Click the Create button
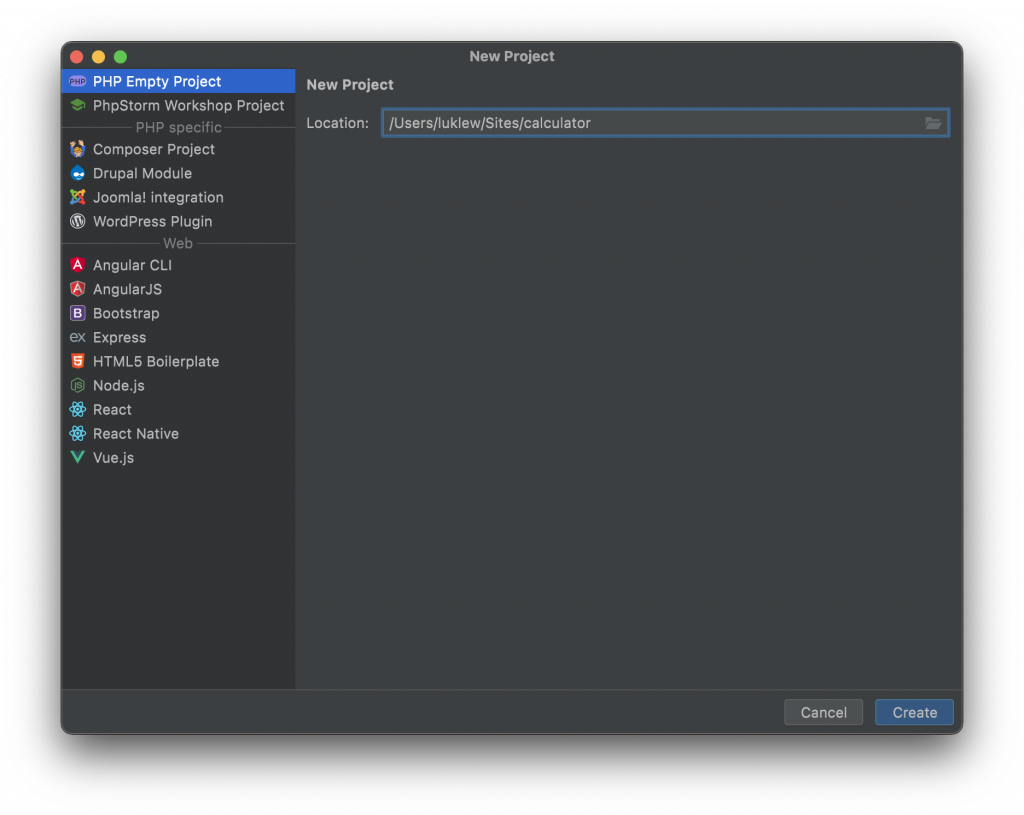Screen dimensions: 1024x815 (914, 712)
